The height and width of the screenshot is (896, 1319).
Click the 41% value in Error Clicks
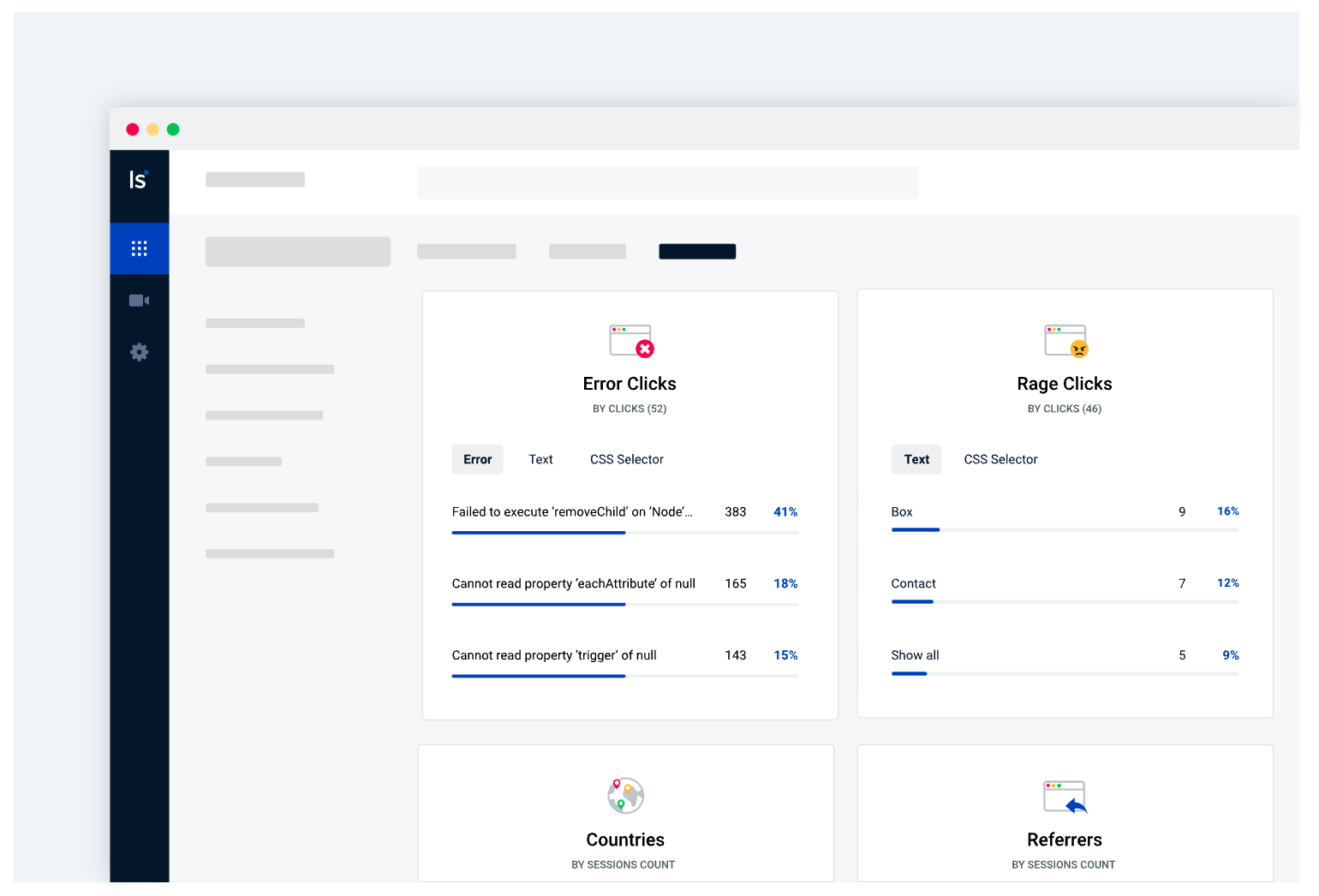pos(785,511)
